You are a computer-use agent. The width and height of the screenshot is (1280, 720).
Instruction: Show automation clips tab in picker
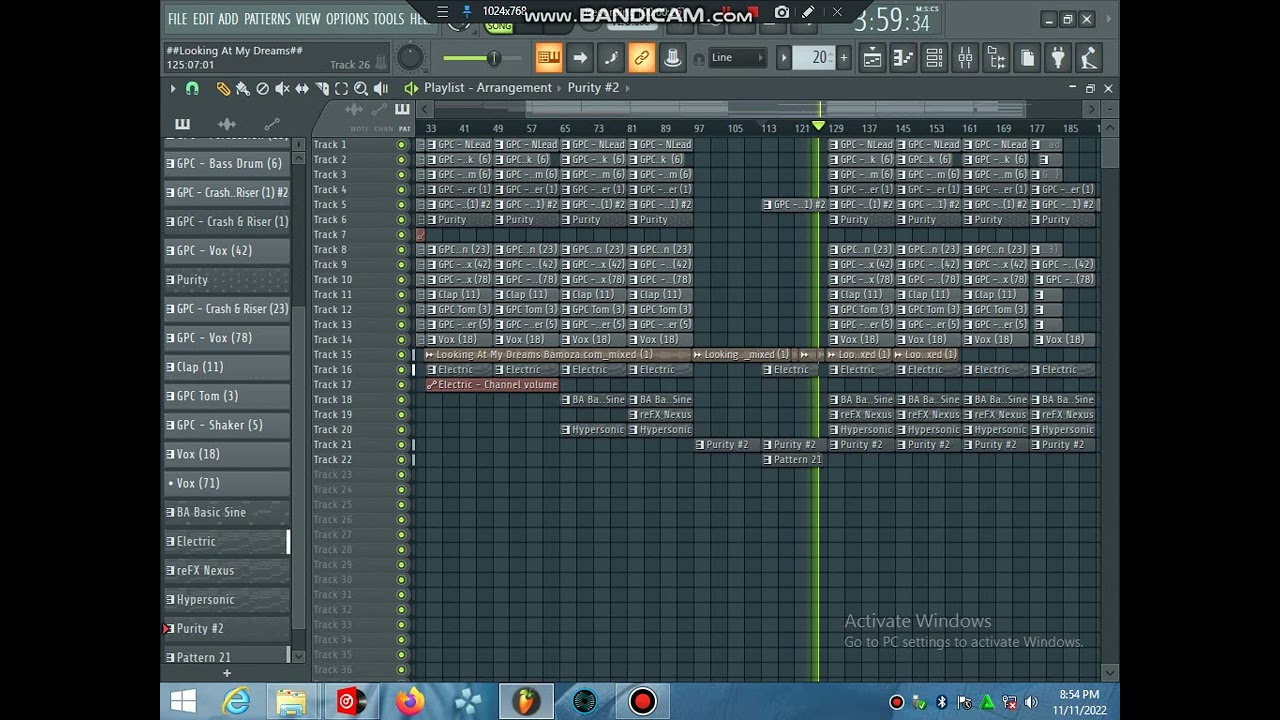272,124
